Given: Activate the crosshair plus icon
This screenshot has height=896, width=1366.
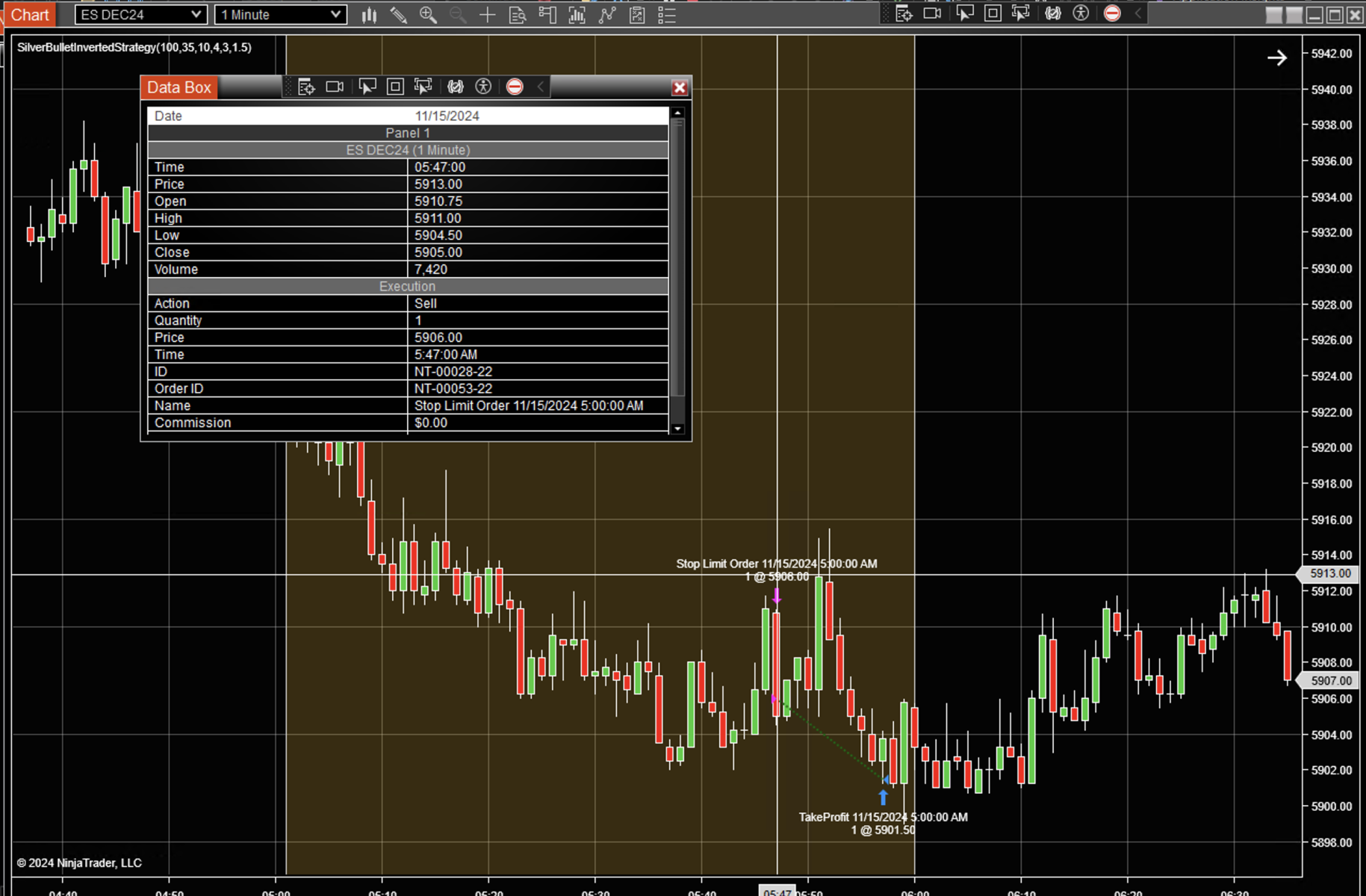Looking at the screenshot, I should tap(487, 15).
